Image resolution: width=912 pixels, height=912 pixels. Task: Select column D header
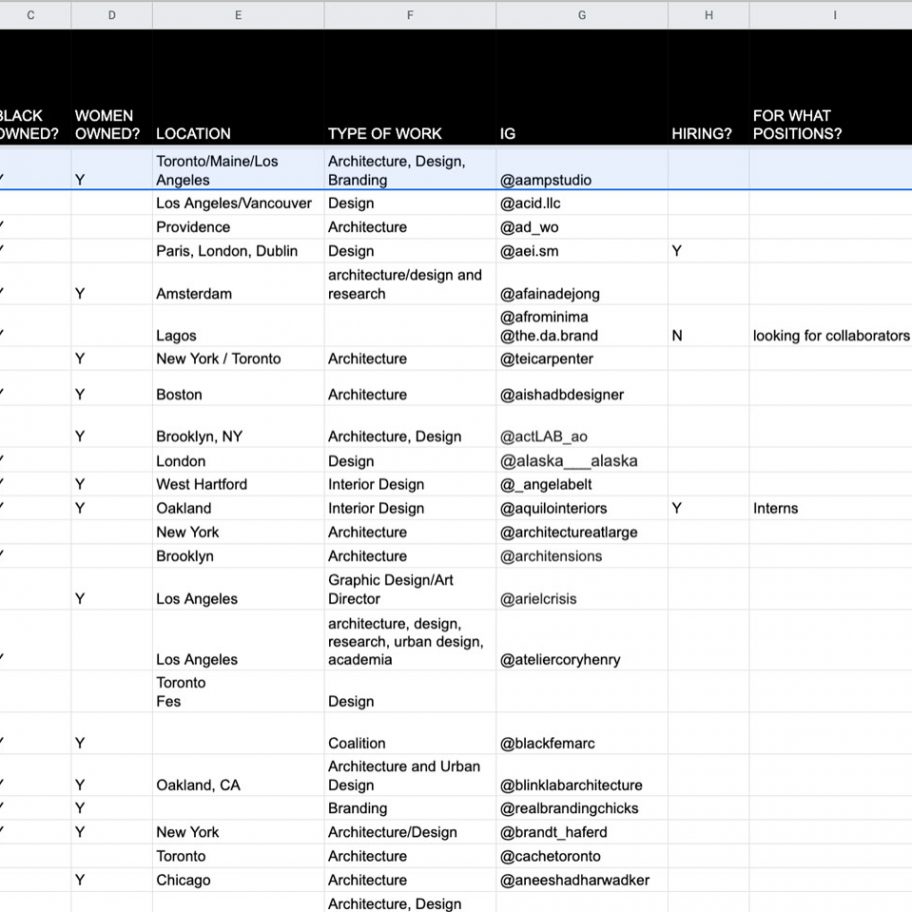pyautogui.click(x=112, y=15)
